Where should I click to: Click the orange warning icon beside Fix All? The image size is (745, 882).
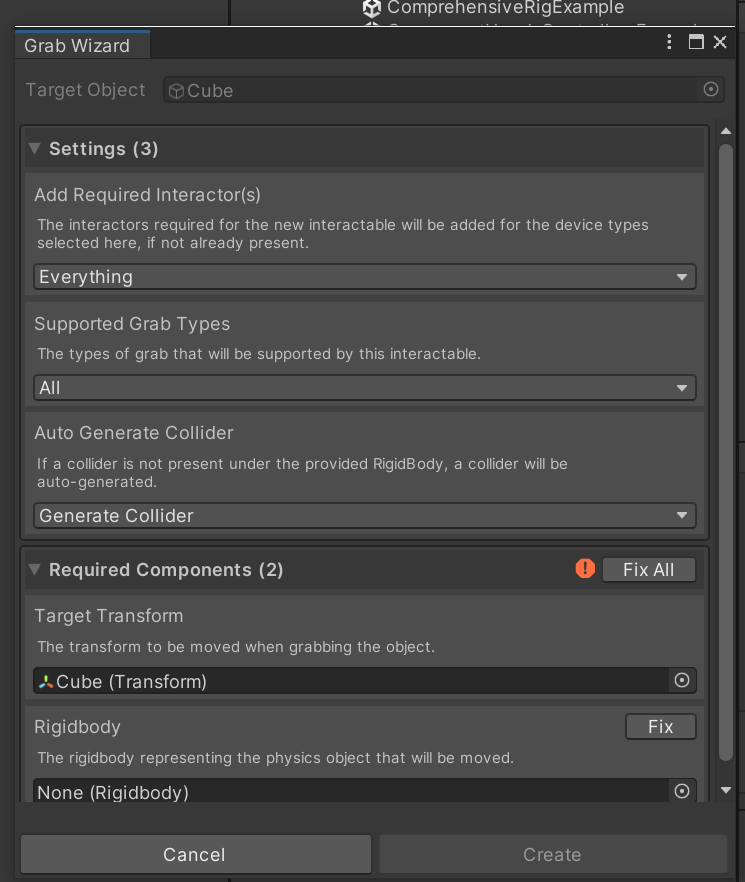pos(585,569)
